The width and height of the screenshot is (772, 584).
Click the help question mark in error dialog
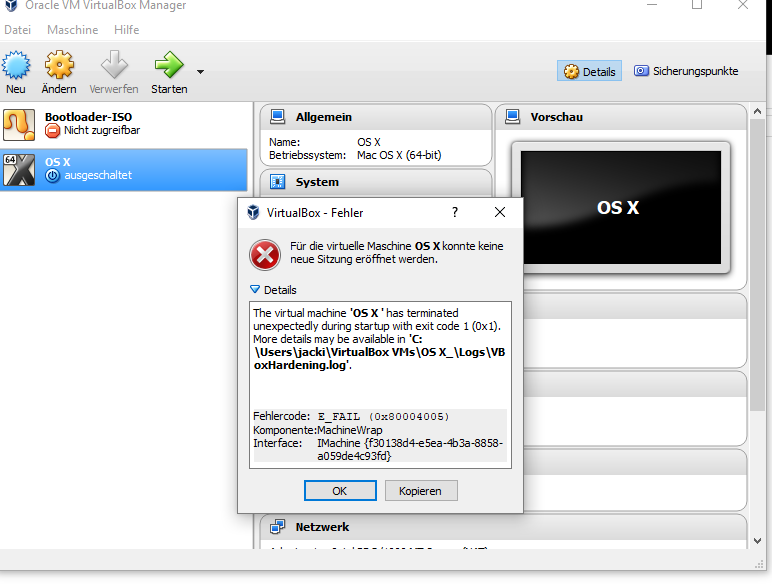click(x=455, y=212)
